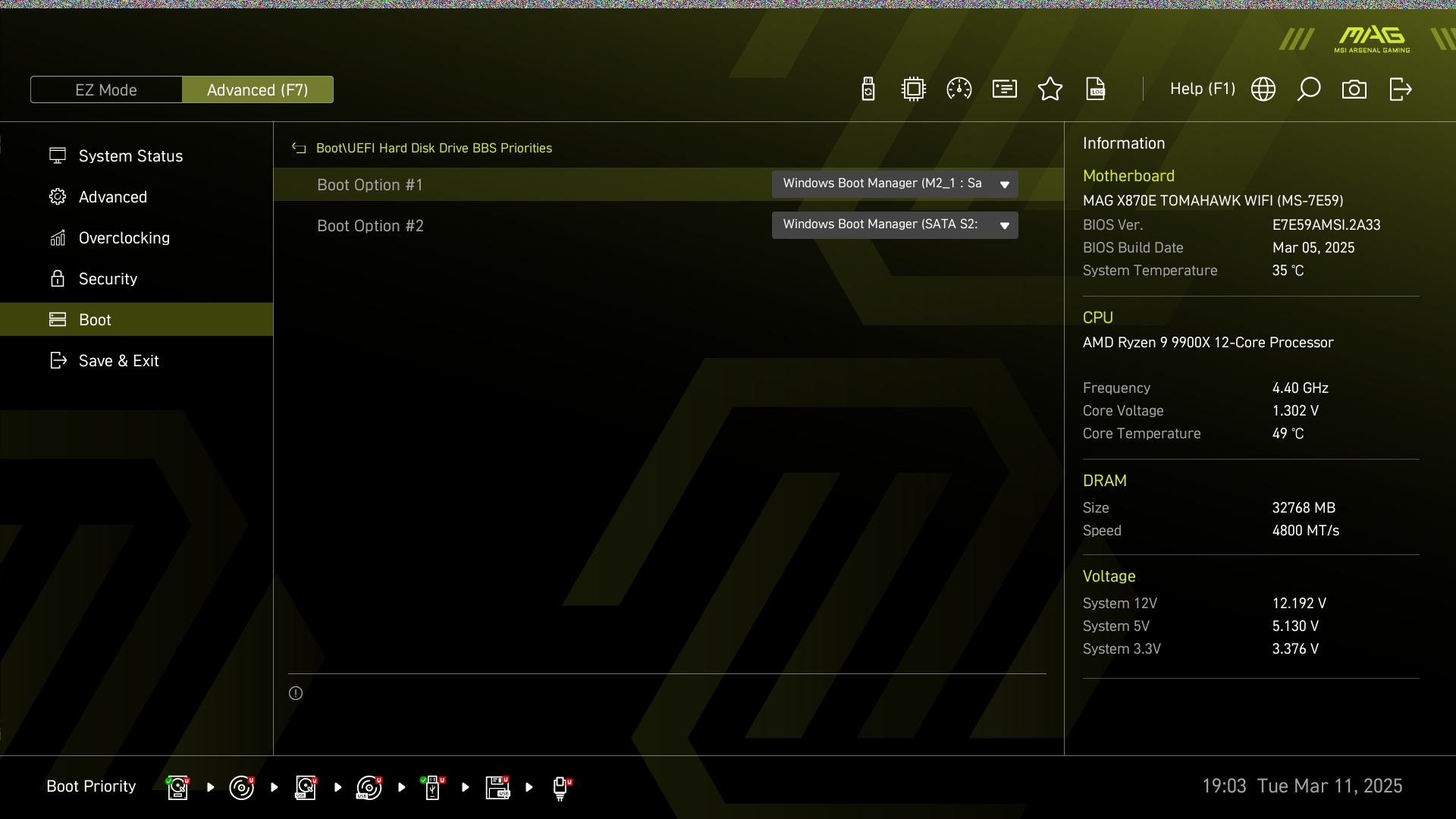Screen dimensions: 1456x819
Task: Switch to Advanced (F7) mode
Action: click(258, 89)
